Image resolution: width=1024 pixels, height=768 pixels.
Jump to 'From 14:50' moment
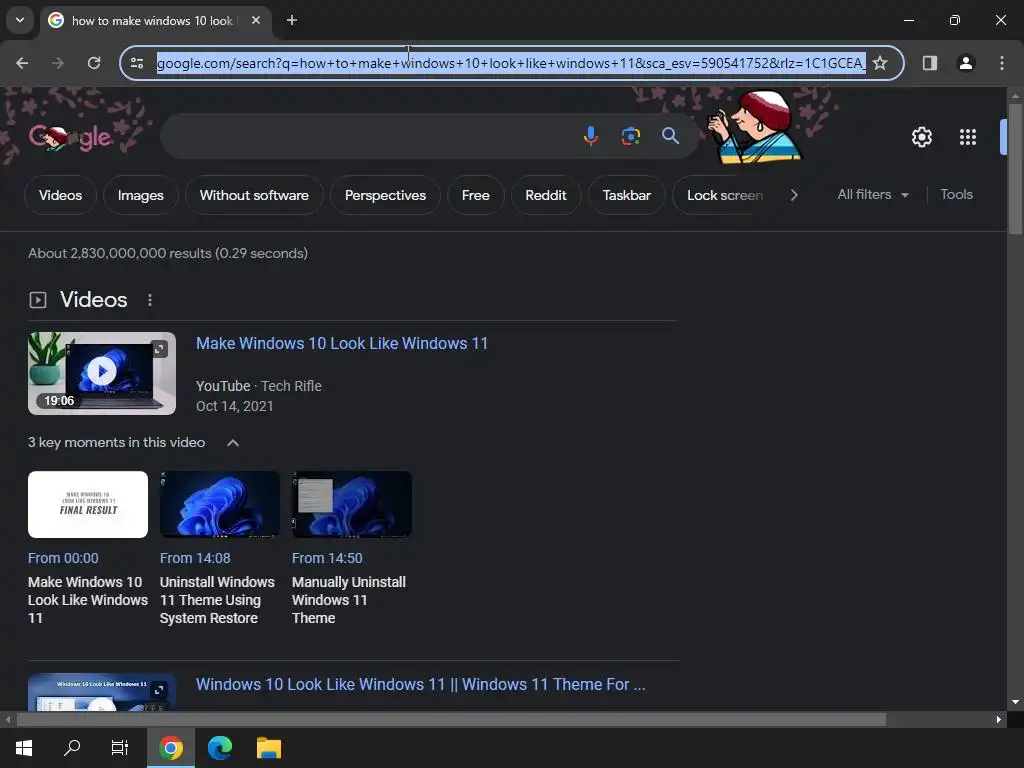[327, 558]
